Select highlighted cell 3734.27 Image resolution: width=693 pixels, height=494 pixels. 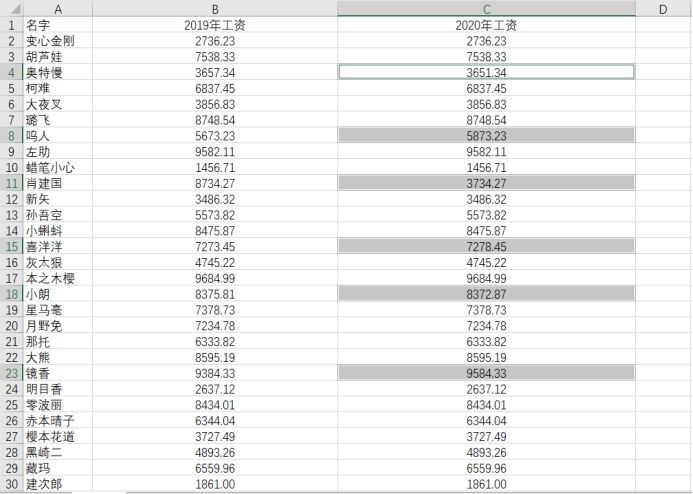(486, 183)
